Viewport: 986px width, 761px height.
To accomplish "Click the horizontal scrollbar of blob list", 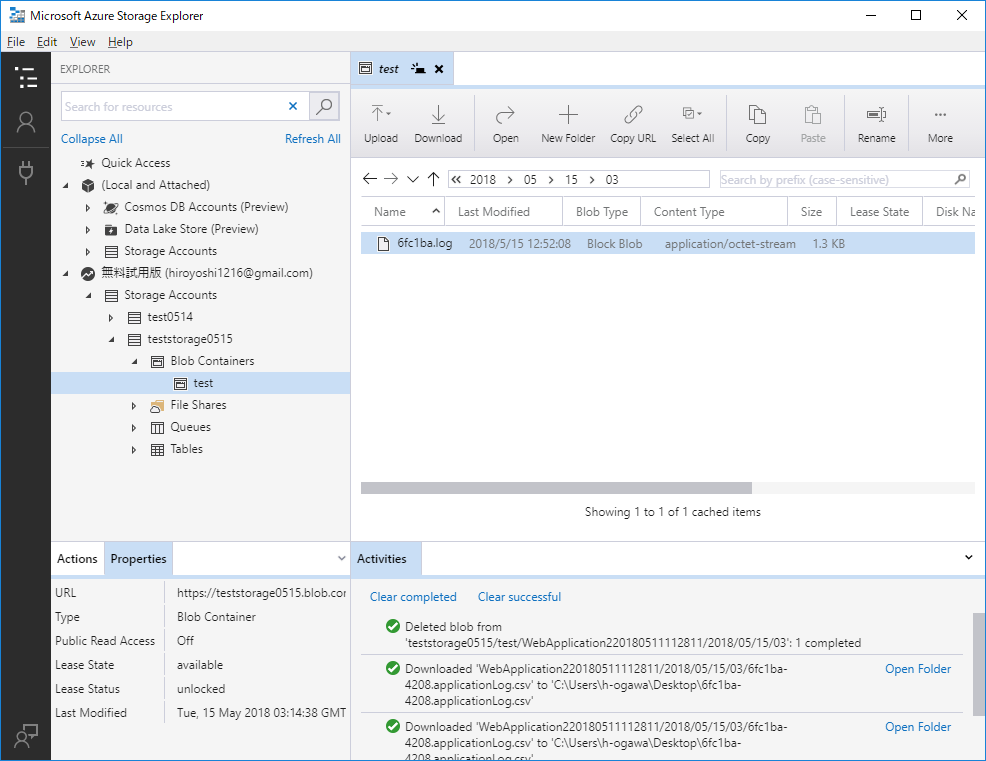I will 556,488.
